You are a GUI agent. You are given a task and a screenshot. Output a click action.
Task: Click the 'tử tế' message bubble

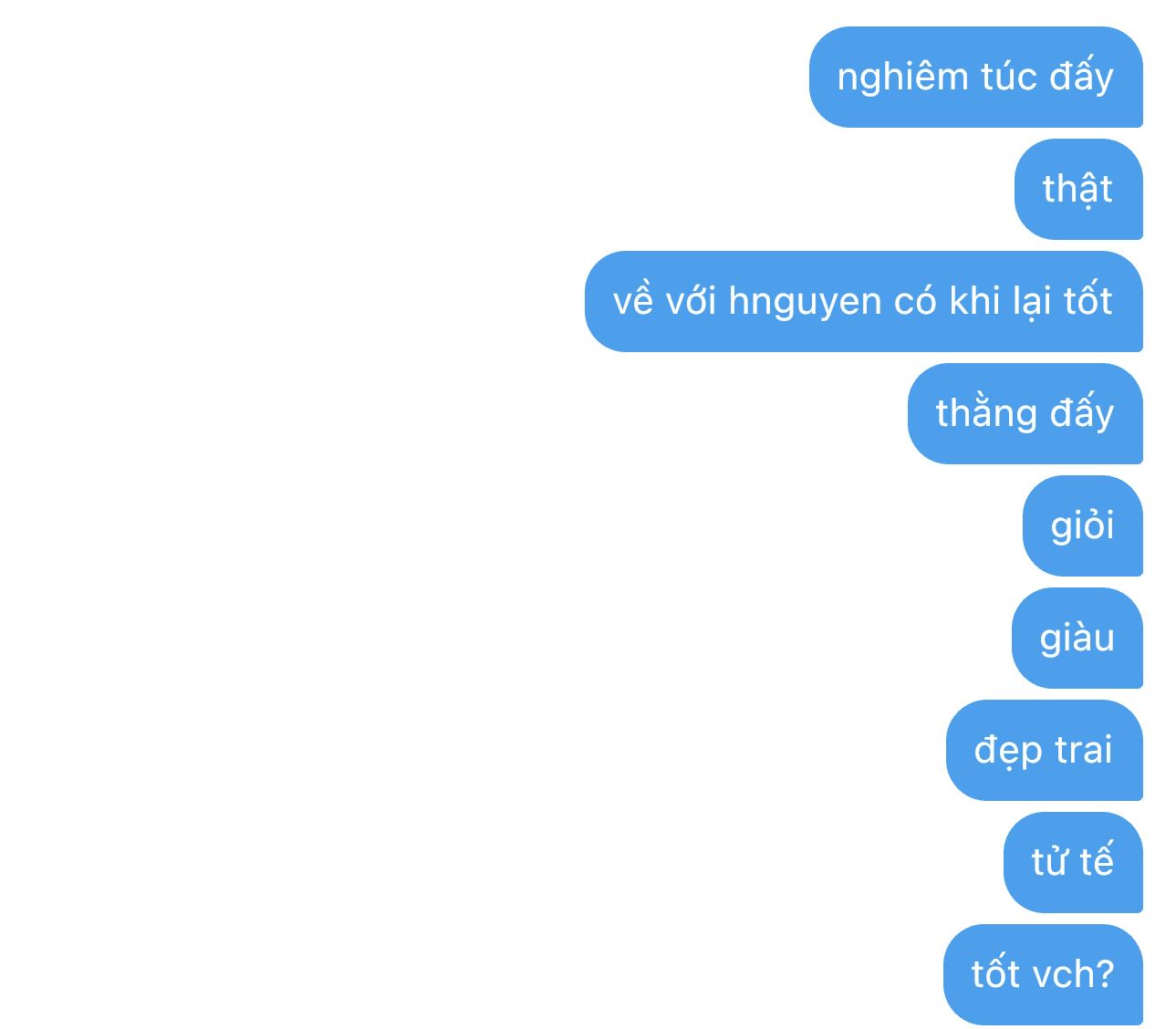(1073, 862)
